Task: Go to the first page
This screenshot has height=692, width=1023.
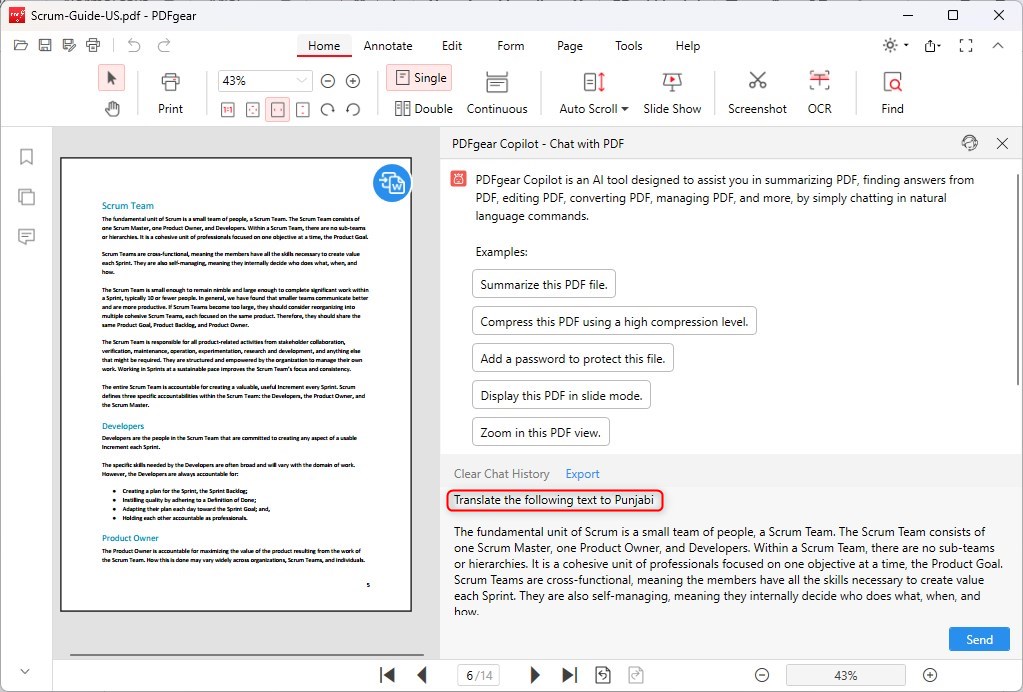Action: [x=387, y=675]
